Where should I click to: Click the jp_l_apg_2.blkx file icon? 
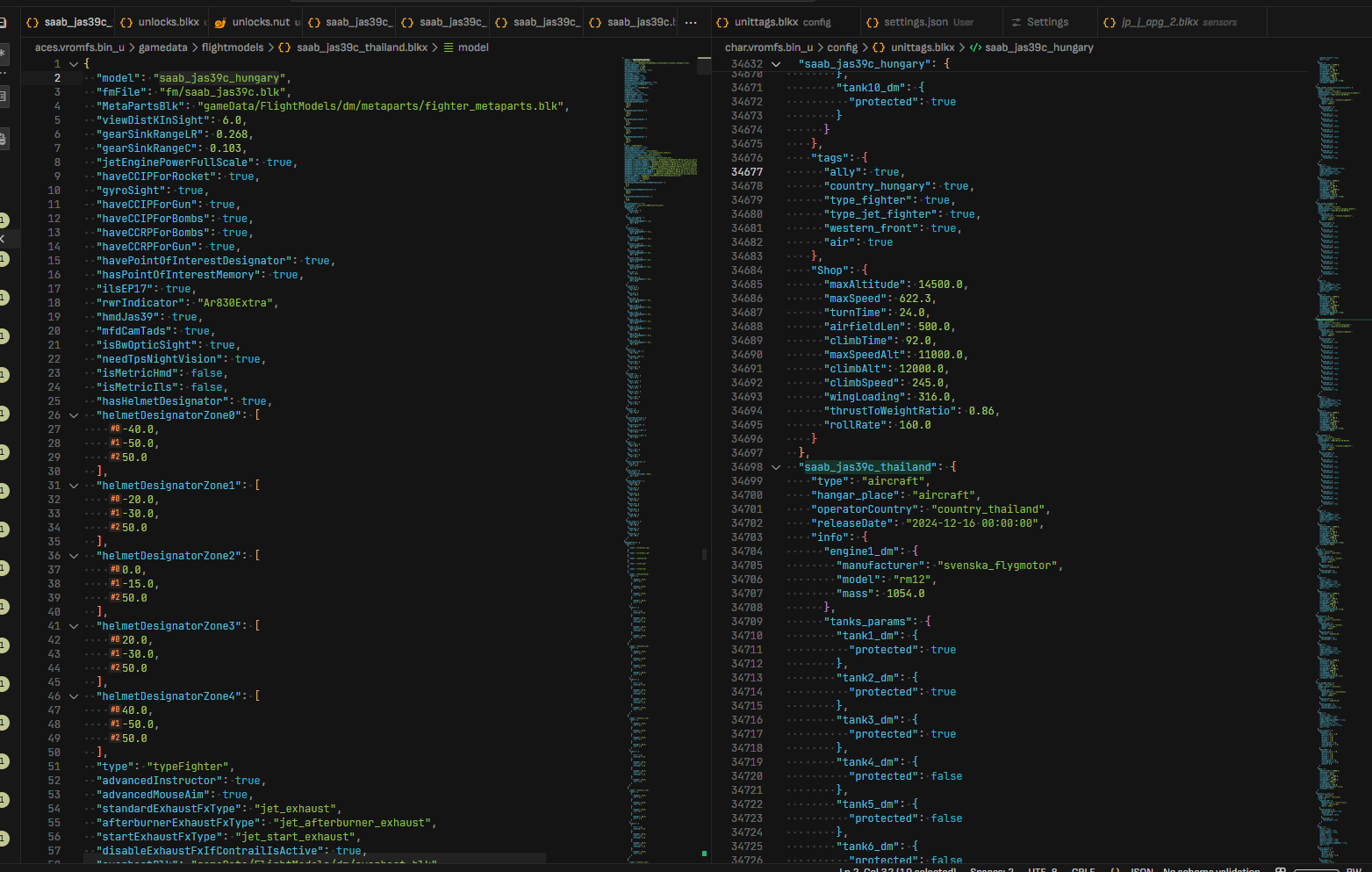(1110, 22)
